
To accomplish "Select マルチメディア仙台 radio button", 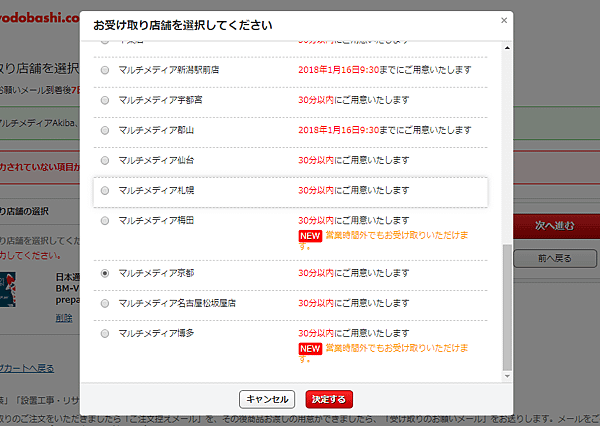I will click(x=105, y=160).
